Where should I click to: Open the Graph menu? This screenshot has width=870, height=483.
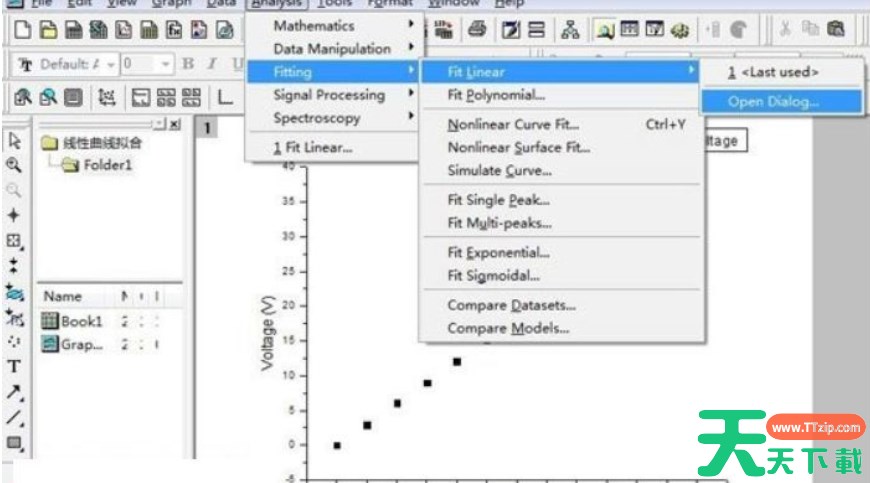tap(171, 3)
